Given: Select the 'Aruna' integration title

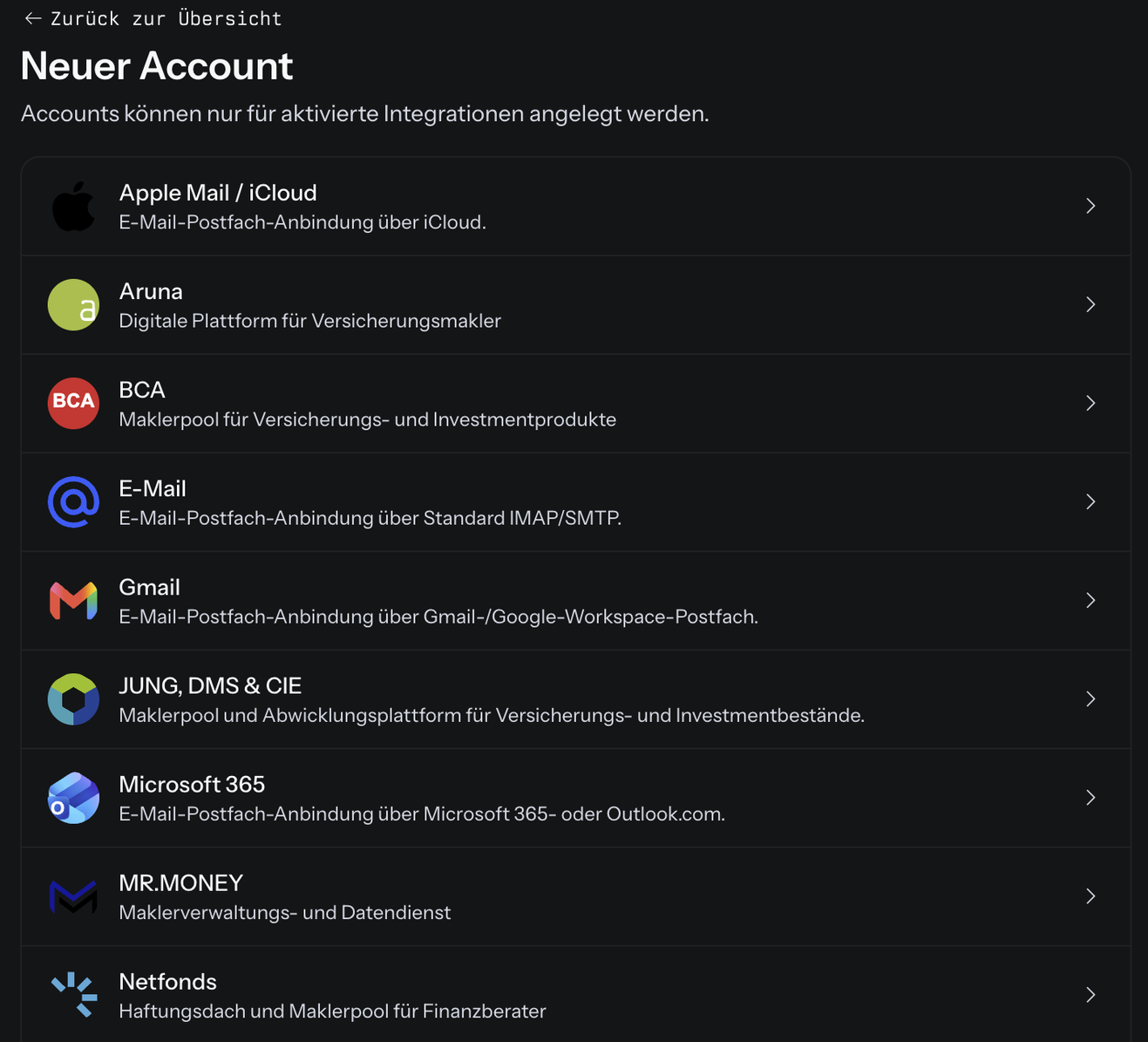Looking at the screenshot, I should tap(151, 291).
